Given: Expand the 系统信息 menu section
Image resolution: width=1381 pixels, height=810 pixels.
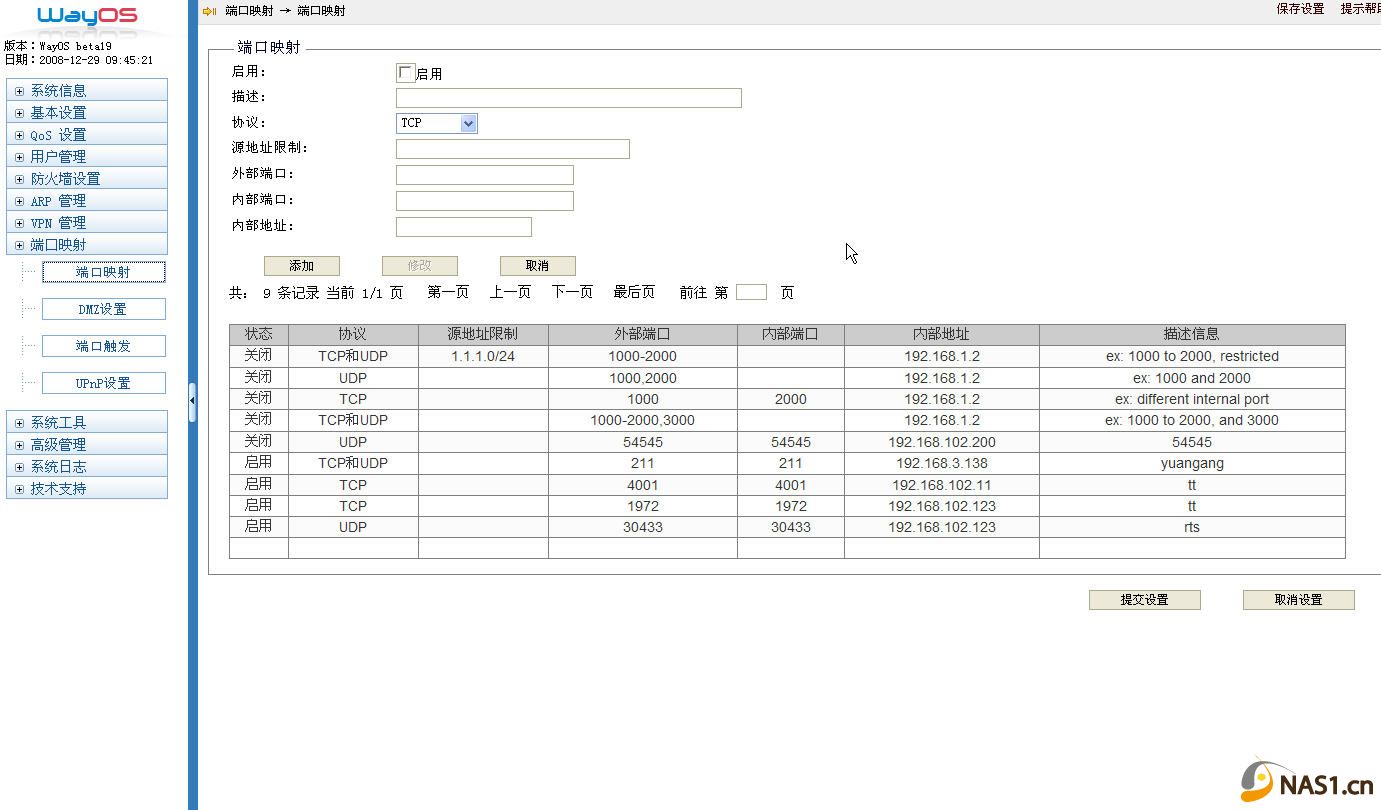Looking at the screenshot, I should coord(87,90).
